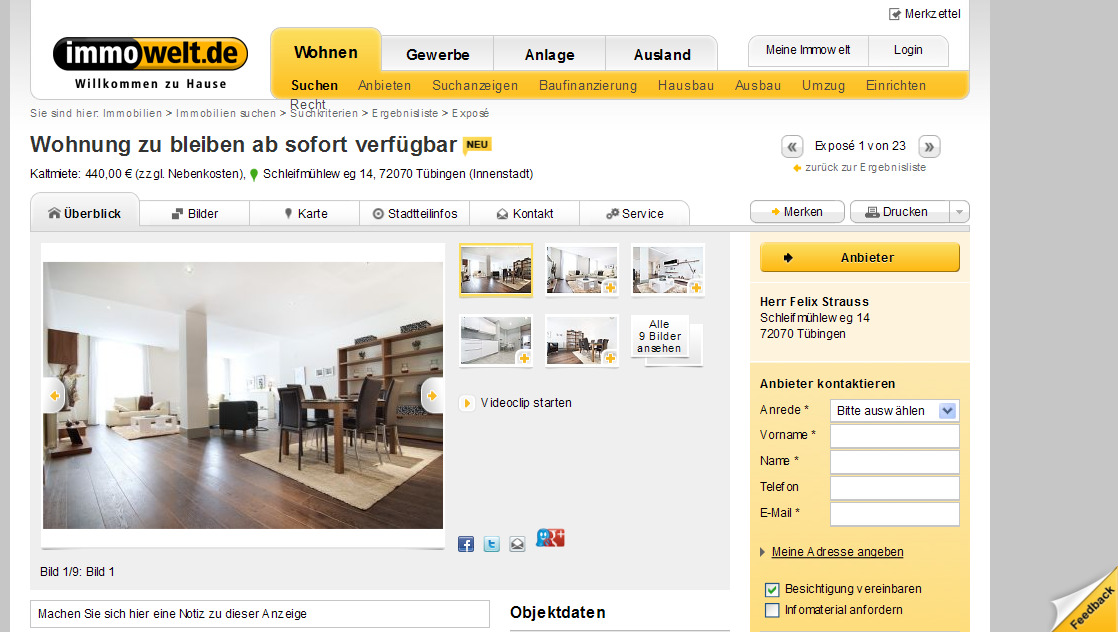Screen dimensions: 1118x632
Task: Send listing by email envelope icon
Action: pyautogui.click(x=518, y=544)
